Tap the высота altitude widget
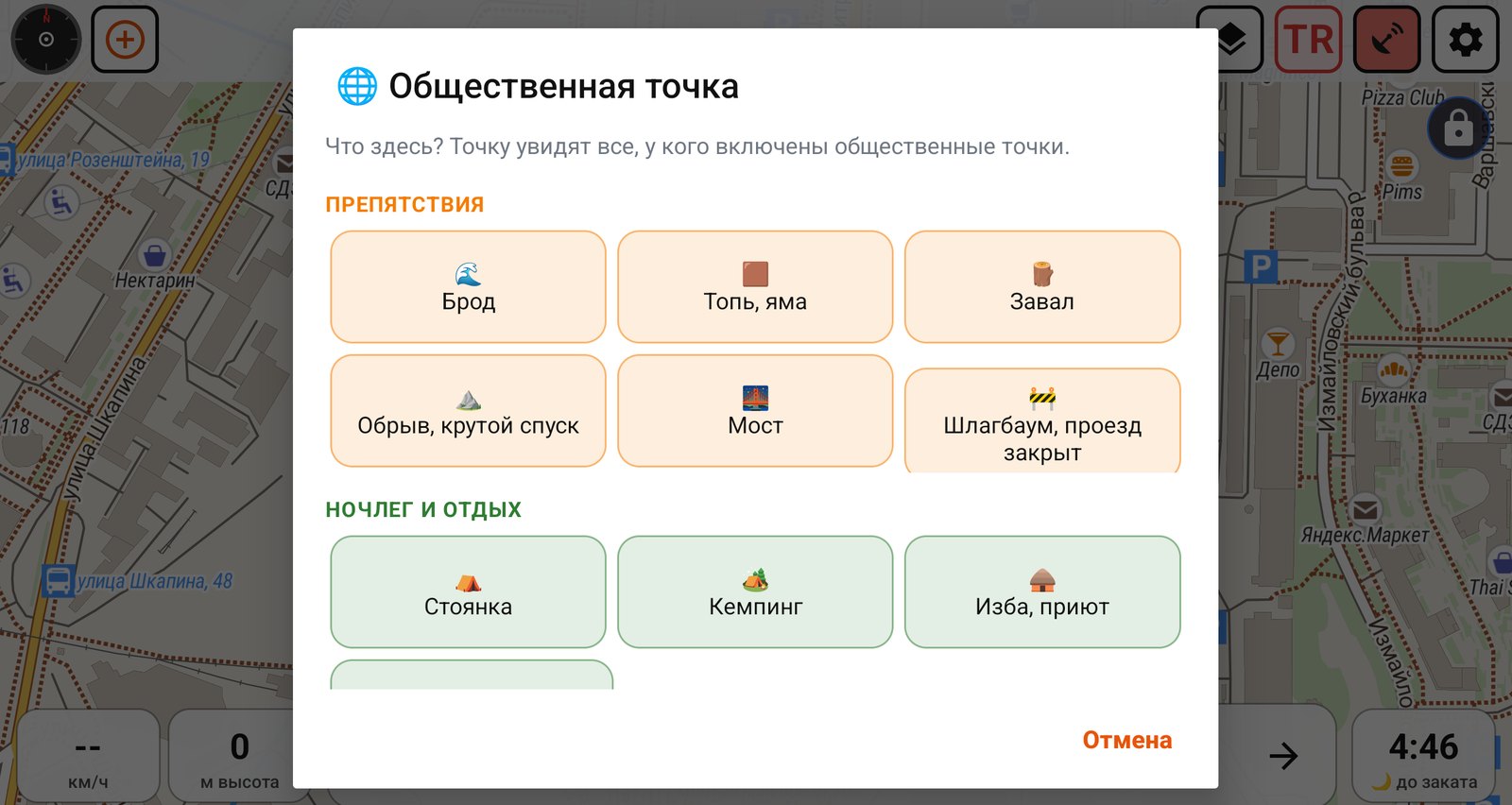Screen dimensions: 1512x805 239,757
